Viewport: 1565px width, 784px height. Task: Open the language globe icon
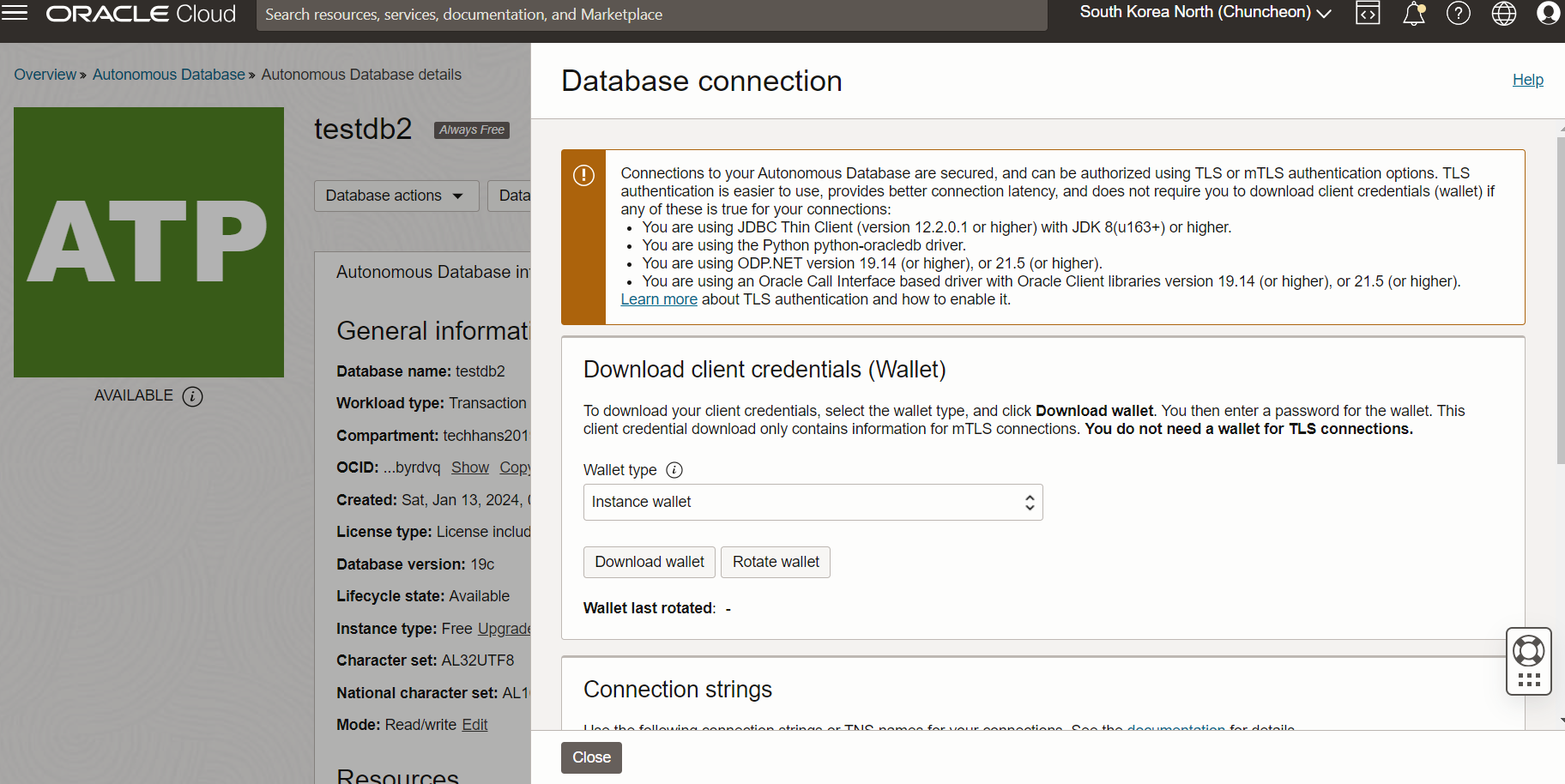pyautogui.click(x=1504, y=13)
